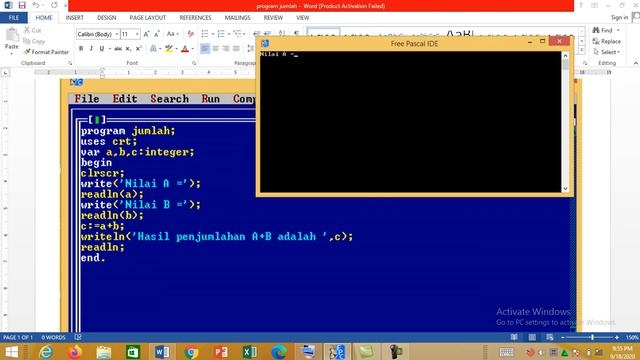The width and height of the screenshot is (640, 360).
Task: Click the tab selector at the ruler's left end
Action: [x=5, y=73]
